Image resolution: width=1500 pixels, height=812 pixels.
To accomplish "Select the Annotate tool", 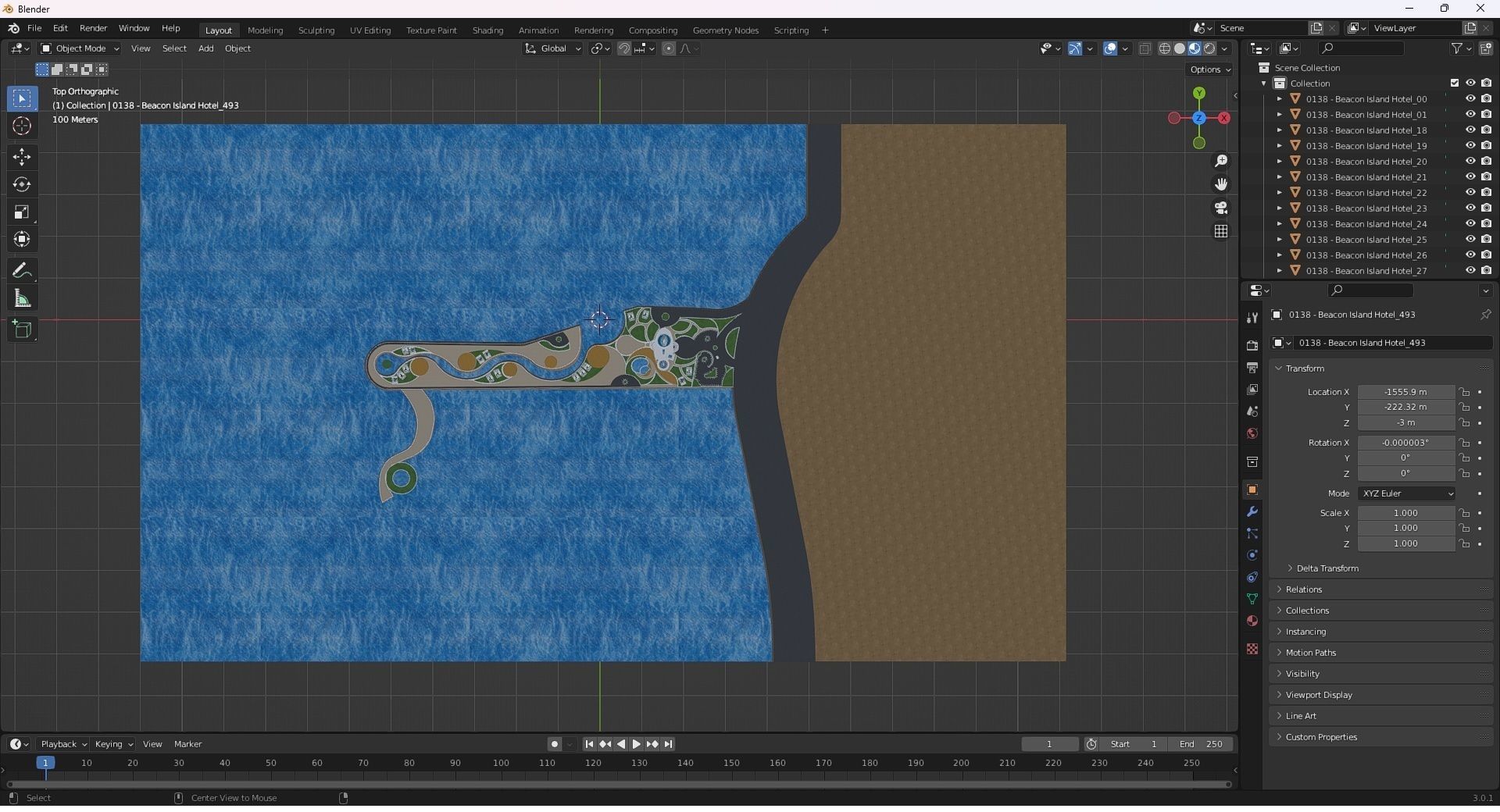I will (x=22, y=271).
